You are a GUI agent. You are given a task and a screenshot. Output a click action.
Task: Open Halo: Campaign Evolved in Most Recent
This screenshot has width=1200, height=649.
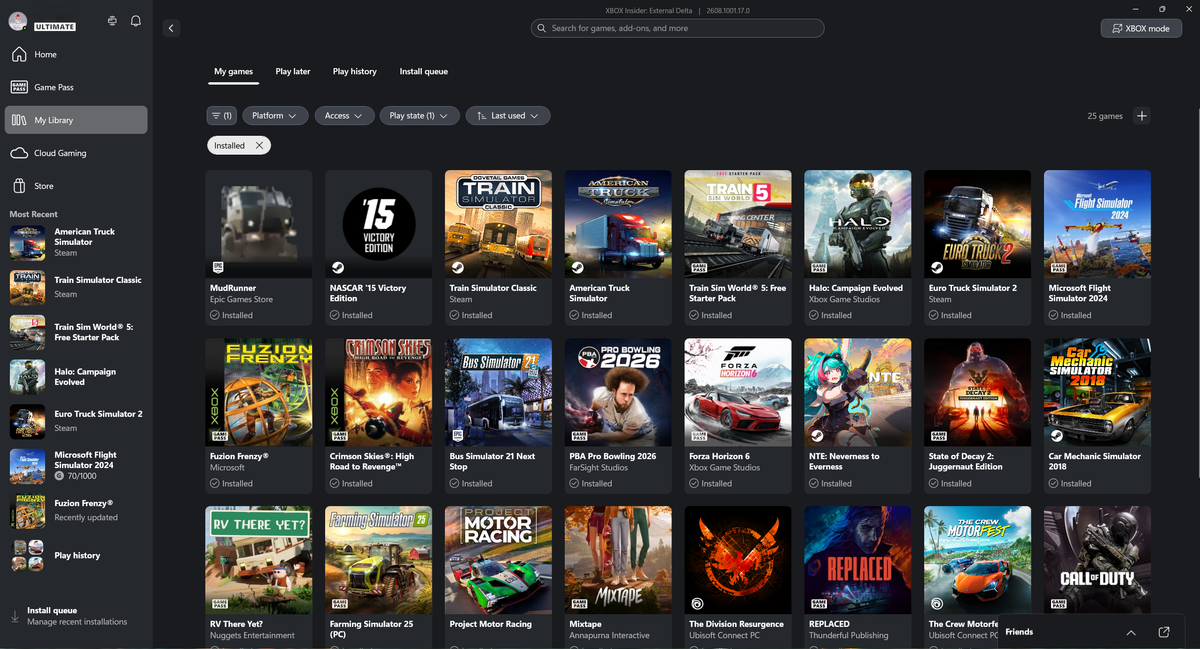(x=76, y=377)
